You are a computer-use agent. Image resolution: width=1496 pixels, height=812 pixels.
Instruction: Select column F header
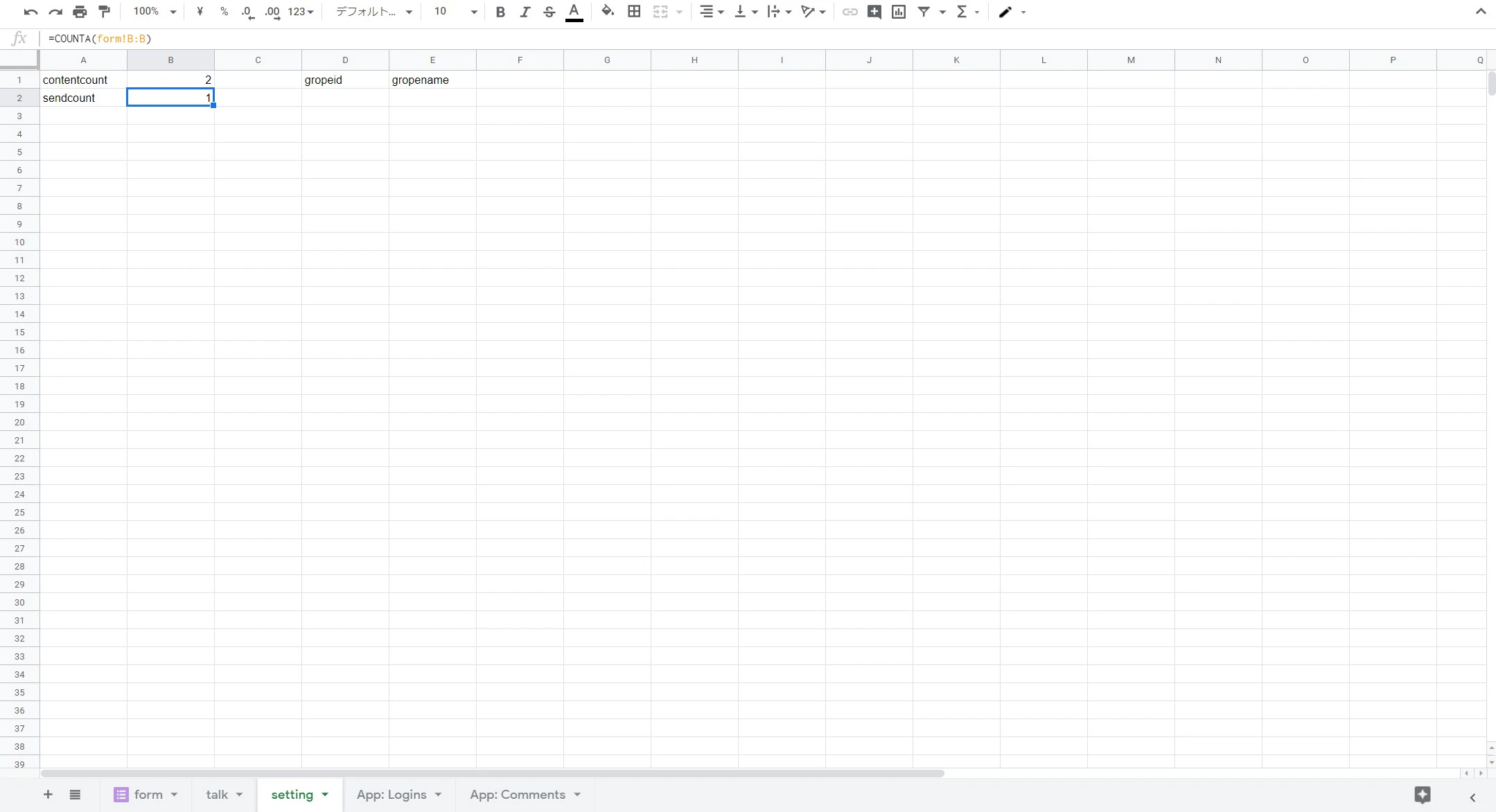pyautogui.click(x=520, y=60)
